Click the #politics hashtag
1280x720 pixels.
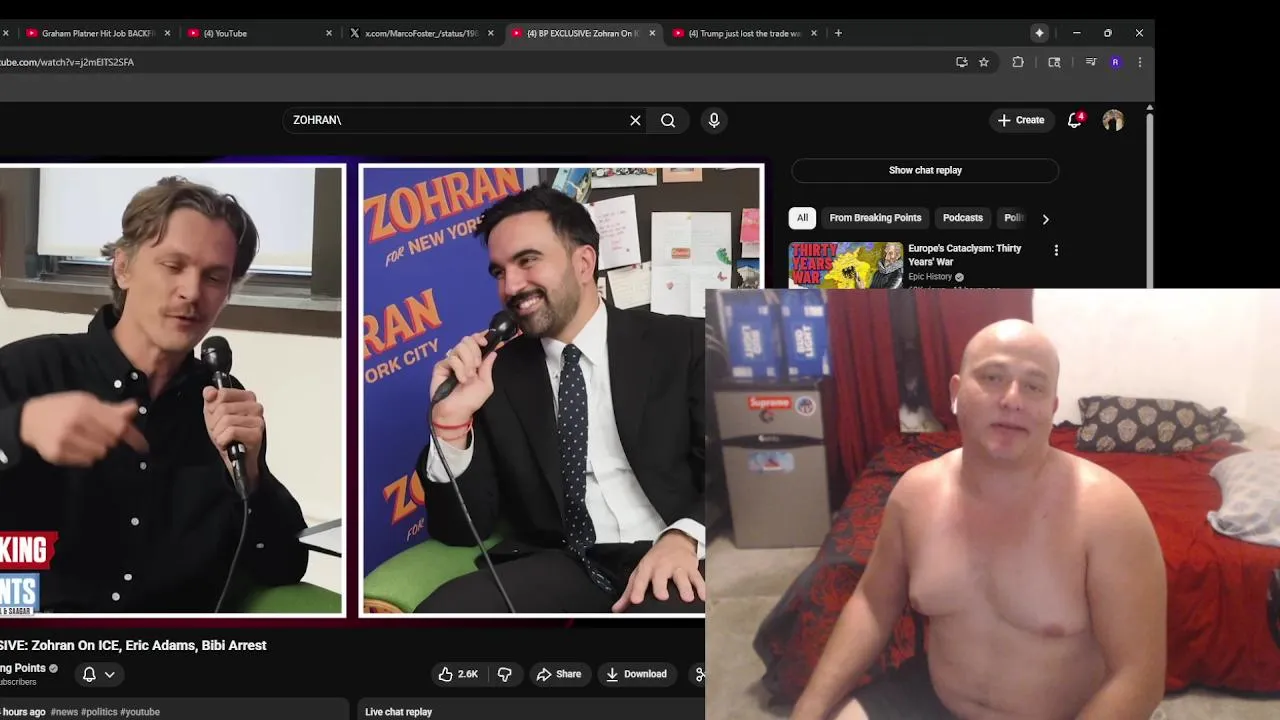99,712
